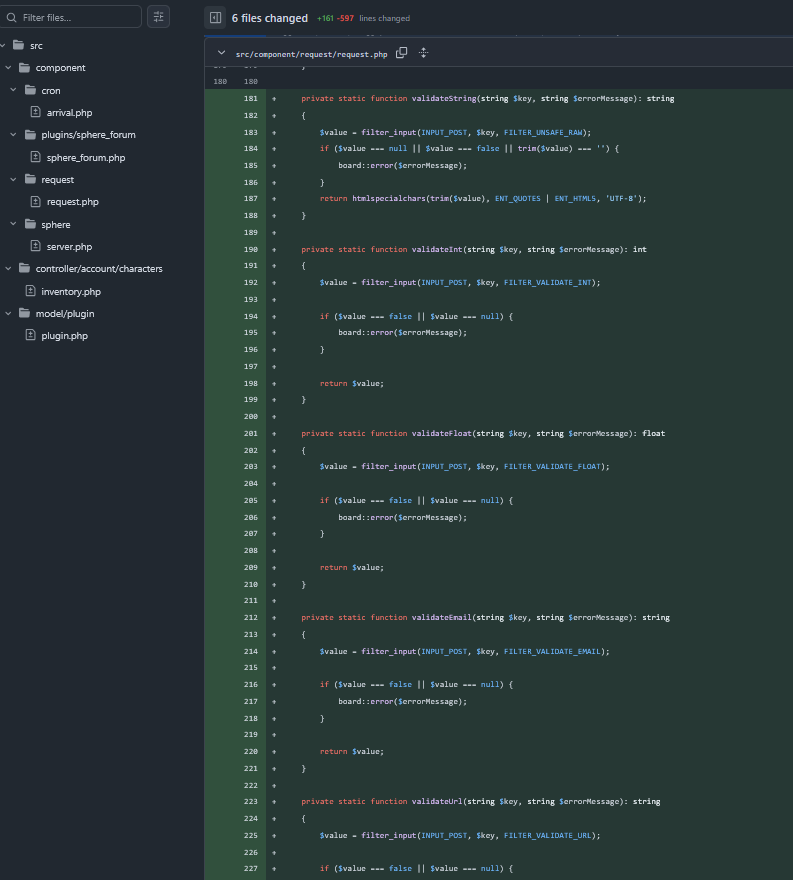The height and width of the screenshot is (880, 793).
Task: Click FILTER_UNSAFE_RAW constant on line 183
Action: click(543, 132)
